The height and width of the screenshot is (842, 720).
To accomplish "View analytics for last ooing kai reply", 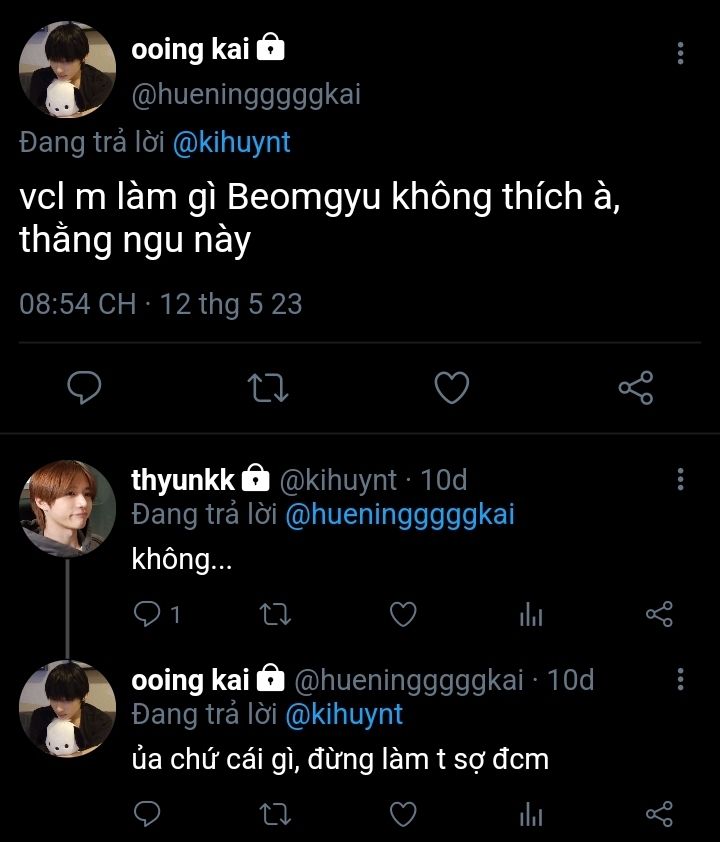I will tap(531, 815).
